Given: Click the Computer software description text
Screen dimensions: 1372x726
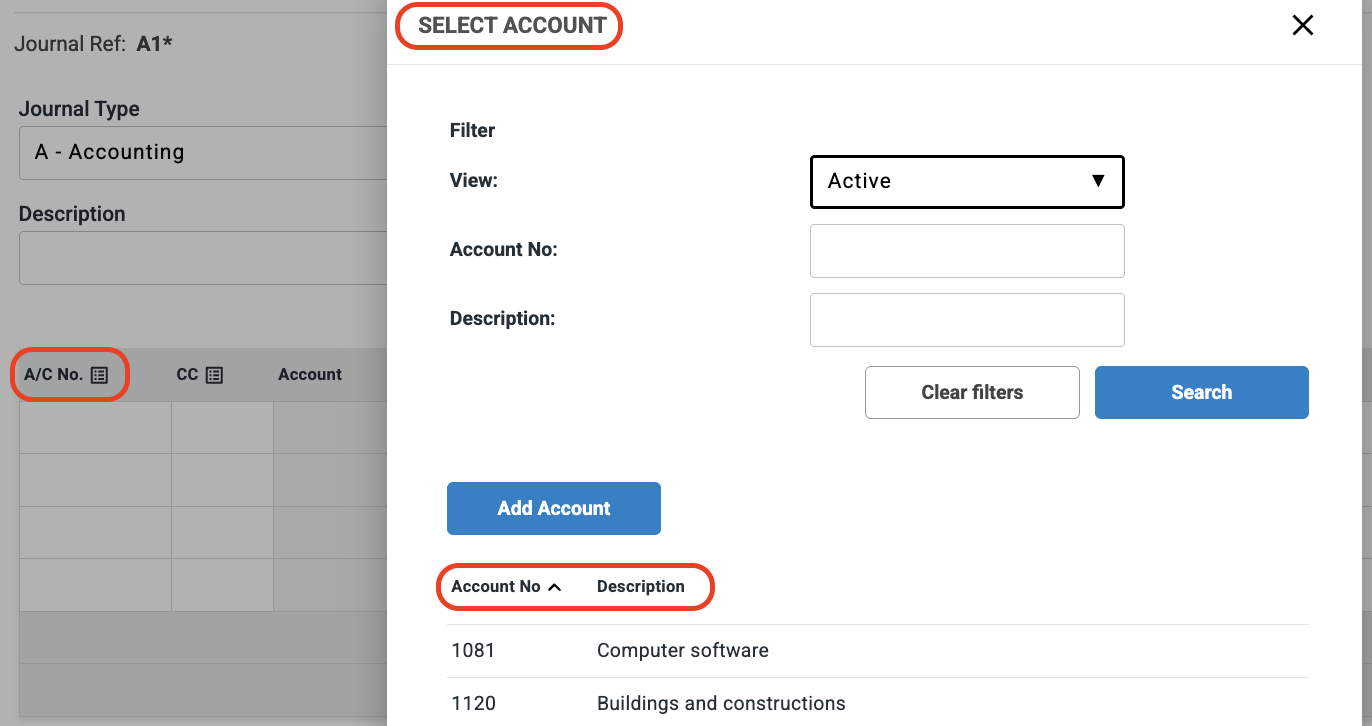Looking at the screenshot, I should coord(682,651).
